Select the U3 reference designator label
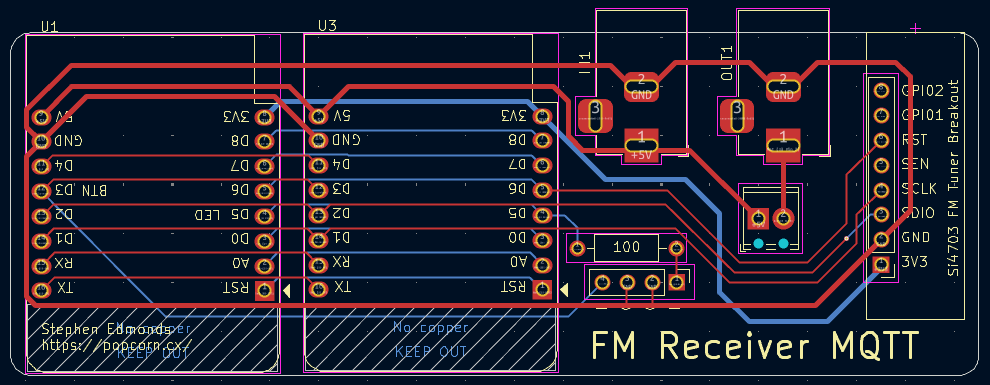This screenshot has width=990, height=385. coord(327,26)
